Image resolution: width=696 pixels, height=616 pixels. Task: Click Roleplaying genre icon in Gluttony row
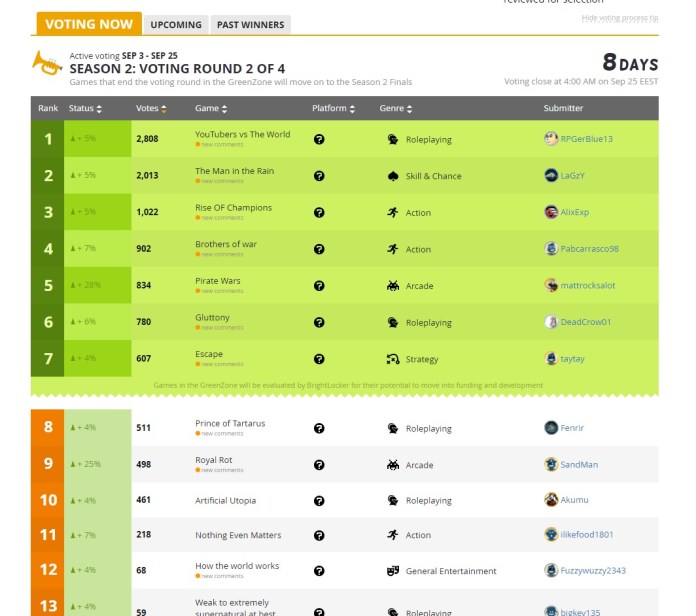[393, 322]
